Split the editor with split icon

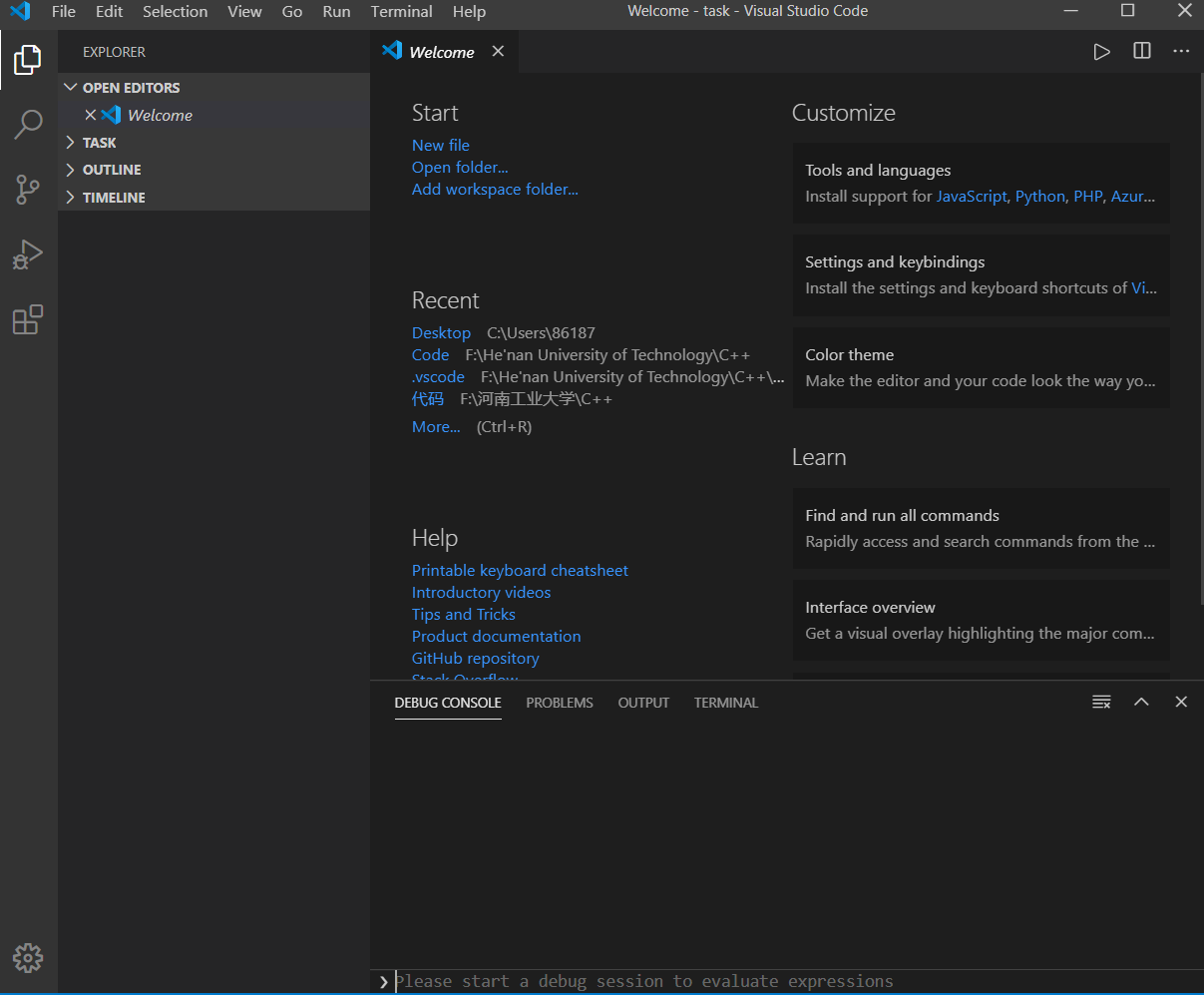pos(1142,51)
